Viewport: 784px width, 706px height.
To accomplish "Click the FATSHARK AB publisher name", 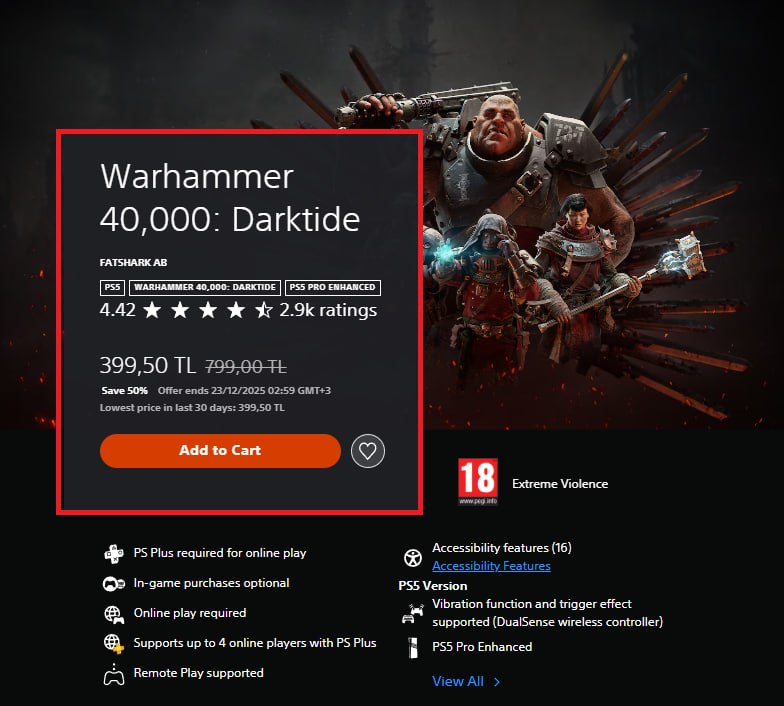I will 134,262.
